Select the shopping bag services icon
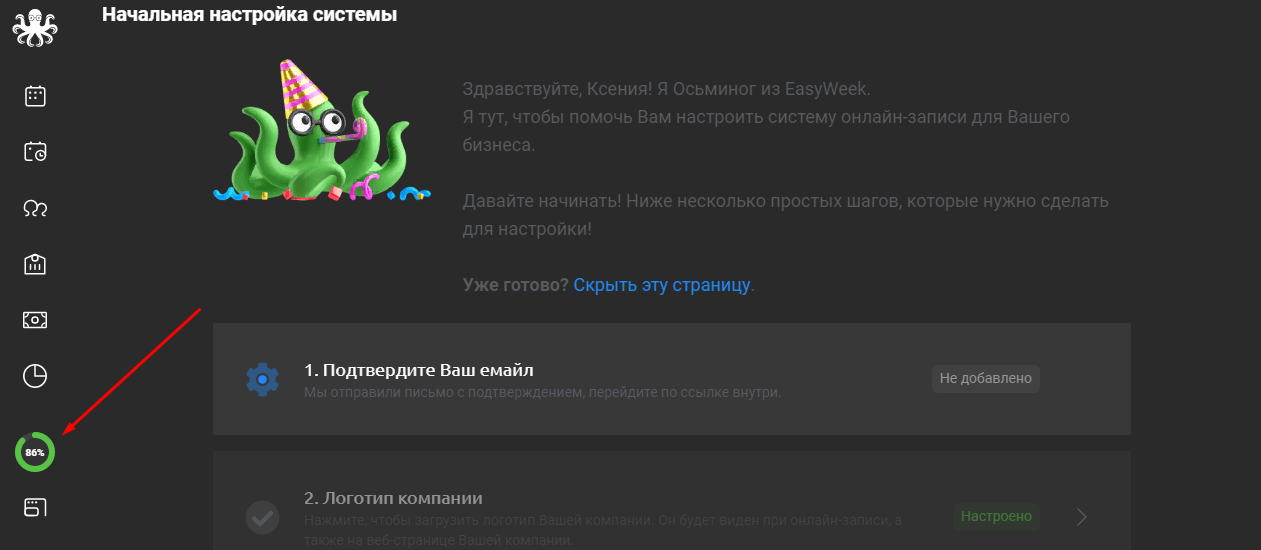This screenshot has height=550, width=1261. click(35, 264)
